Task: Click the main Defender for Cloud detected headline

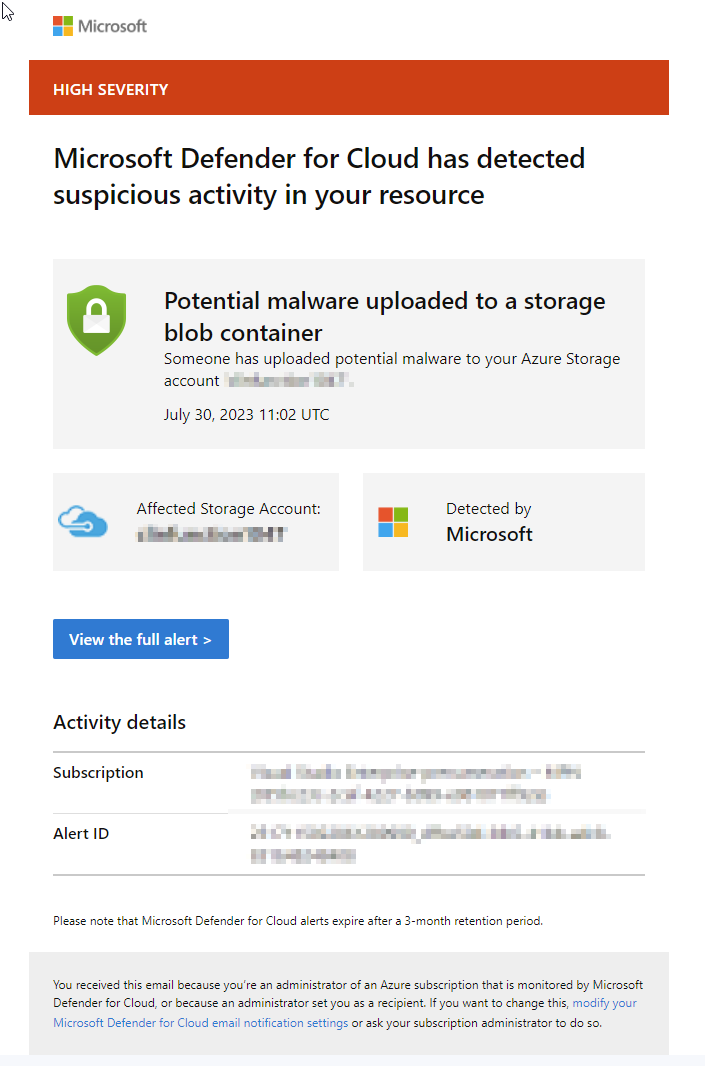Action: pyautogui.click(x=319, y=177)
